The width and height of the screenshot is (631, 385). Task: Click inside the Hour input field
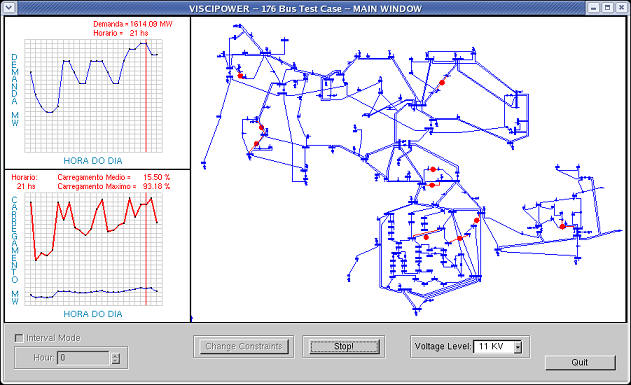[84, 358]
